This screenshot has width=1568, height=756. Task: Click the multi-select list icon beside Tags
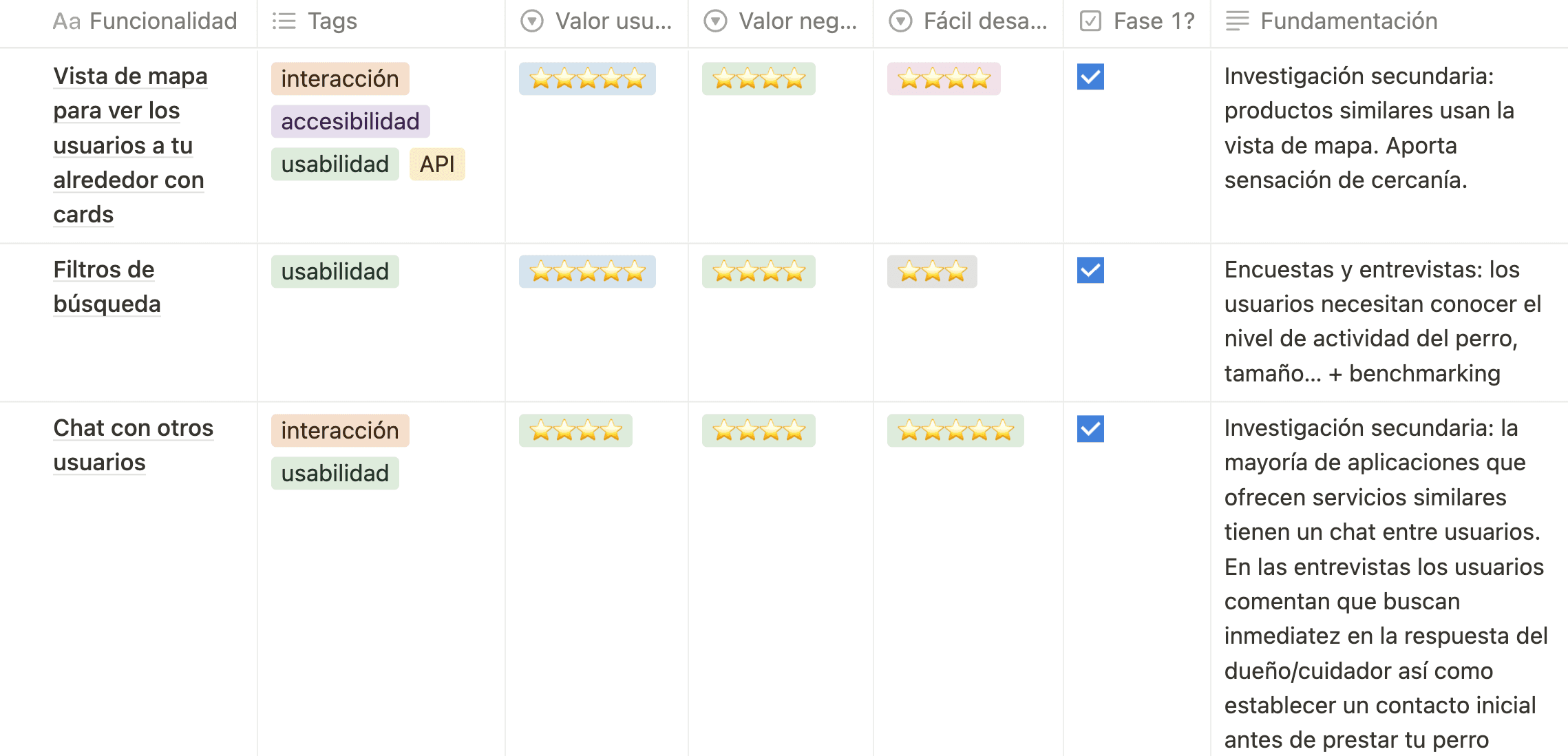pos(284,21)
